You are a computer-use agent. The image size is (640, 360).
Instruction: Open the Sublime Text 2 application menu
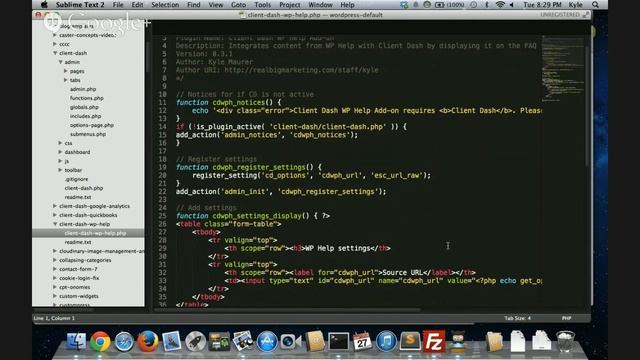click(80, 5)
